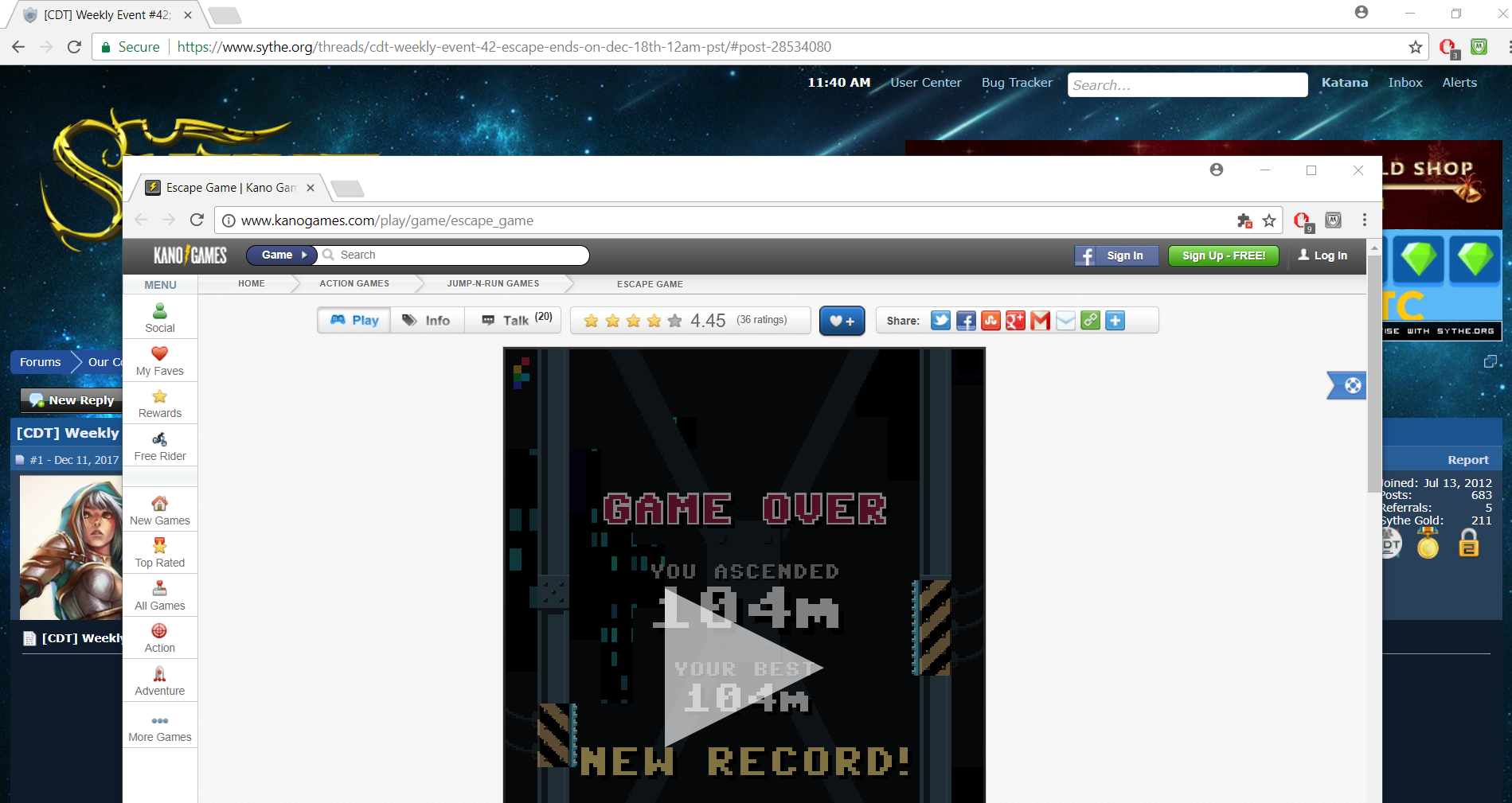Viewport: 1512px width, 803px height.
Task: Bookmark kanogames page with star icon
Action: (1269, 220)
